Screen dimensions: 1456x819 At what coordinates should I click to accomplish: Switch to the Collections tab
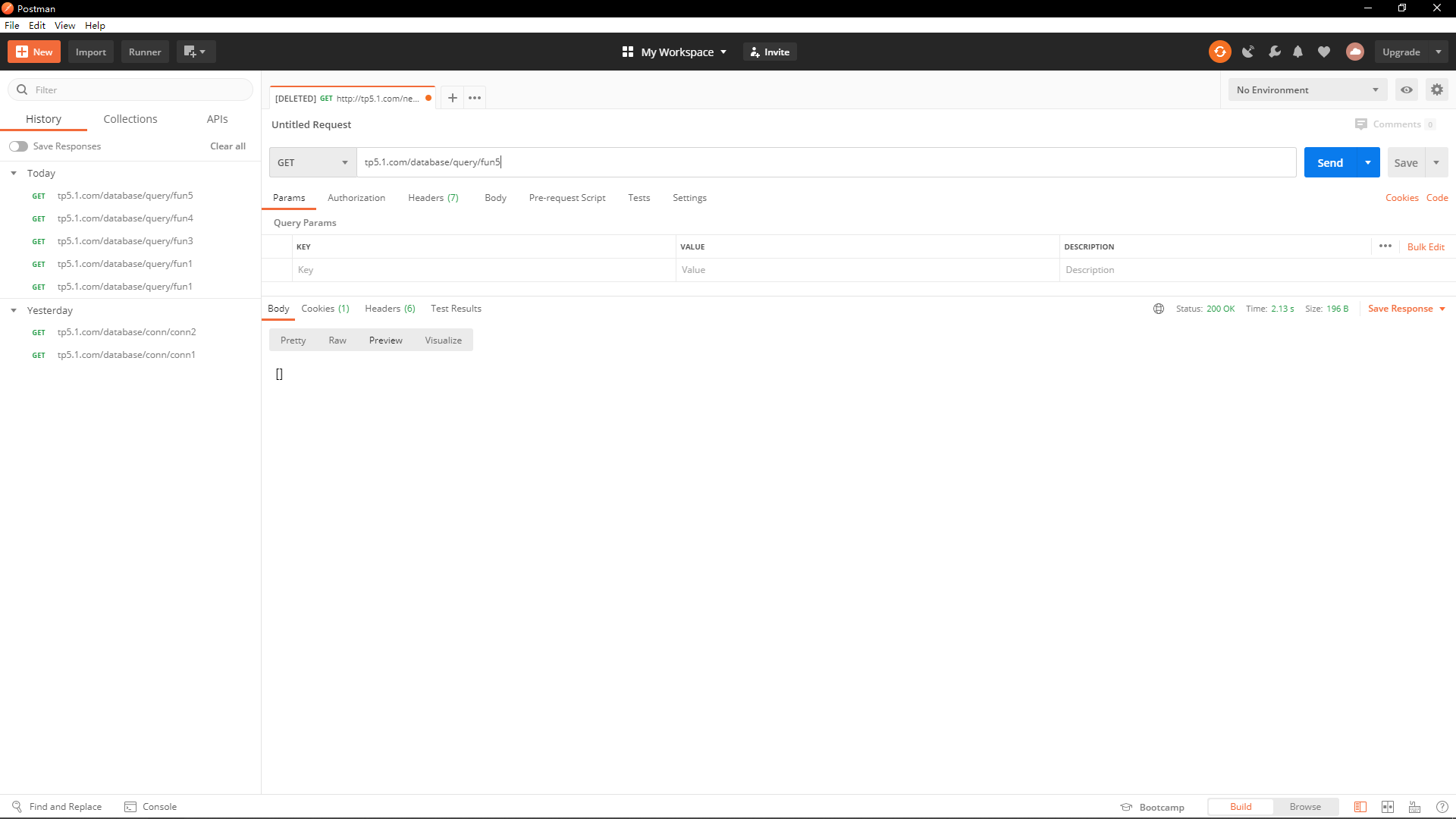[130, 119]
